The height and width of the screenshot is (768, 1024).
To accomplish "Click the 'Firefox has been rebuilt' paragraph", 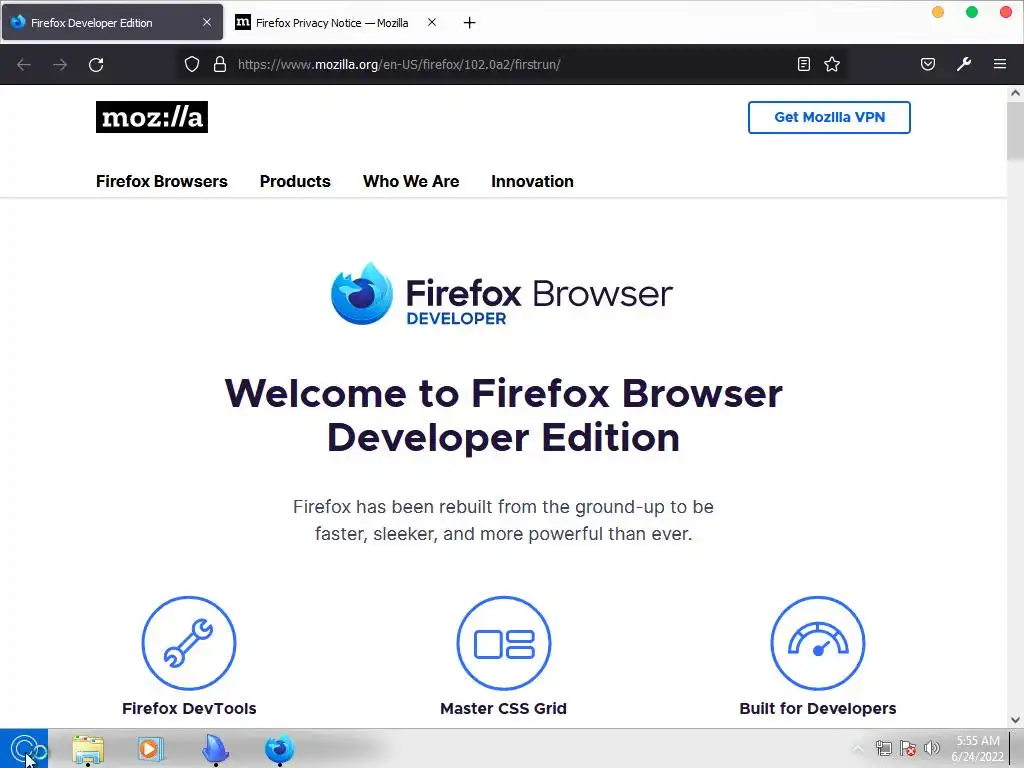I will coord(504,520).
